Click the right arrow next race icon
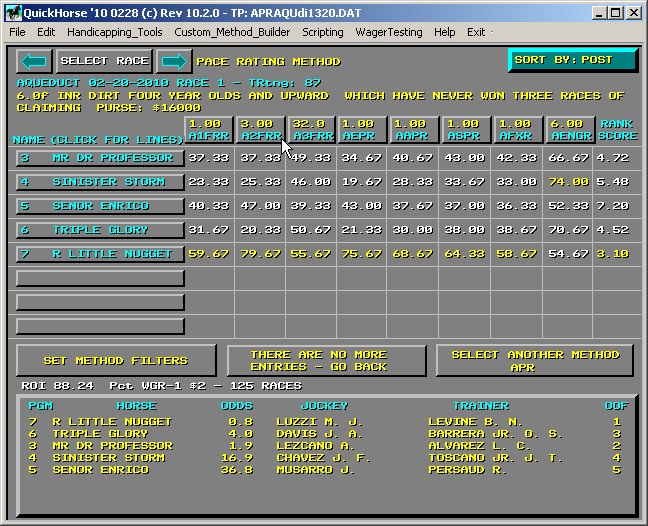Viewport: 648px width, 526px height. 172,61
